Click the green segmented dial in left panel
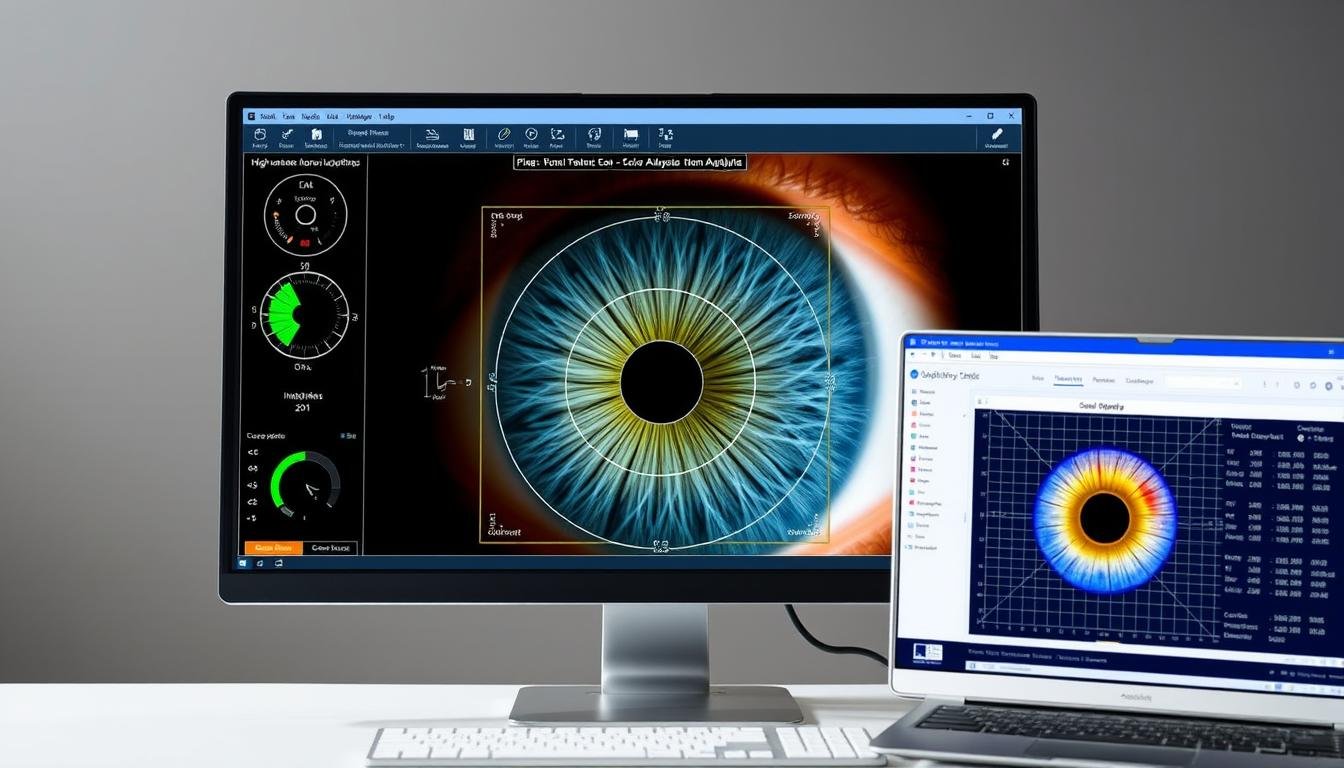1344x768 pixels. click(x=305, y=315)
